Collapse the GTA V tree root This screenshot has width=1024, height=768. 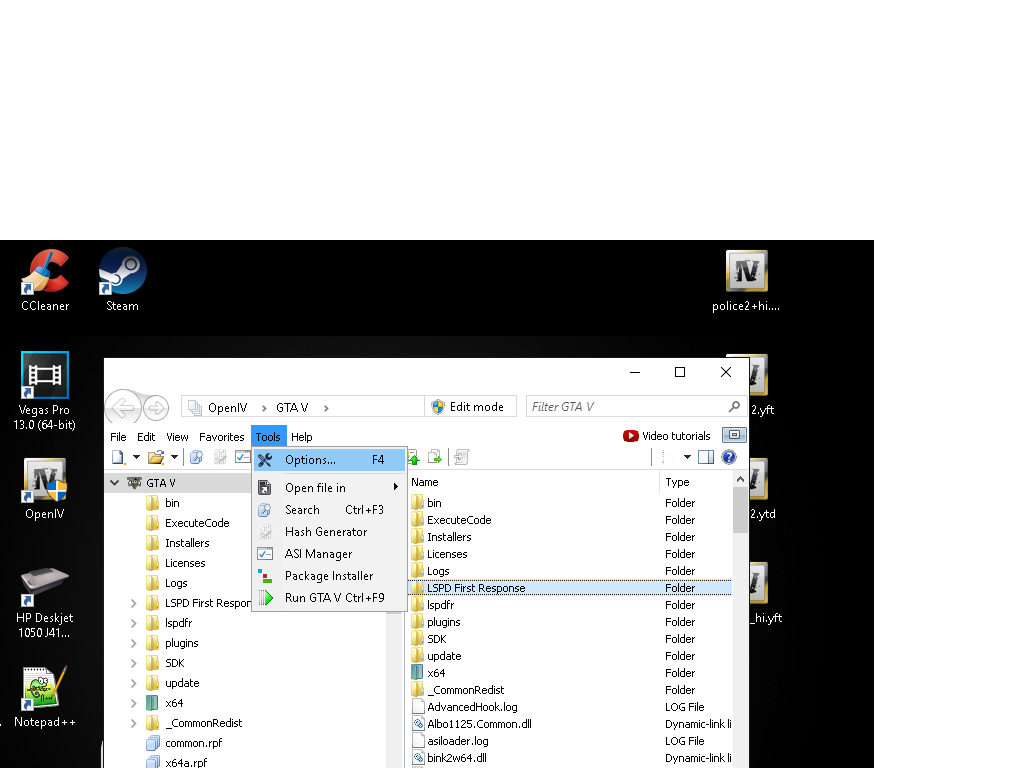click(114, 483)
